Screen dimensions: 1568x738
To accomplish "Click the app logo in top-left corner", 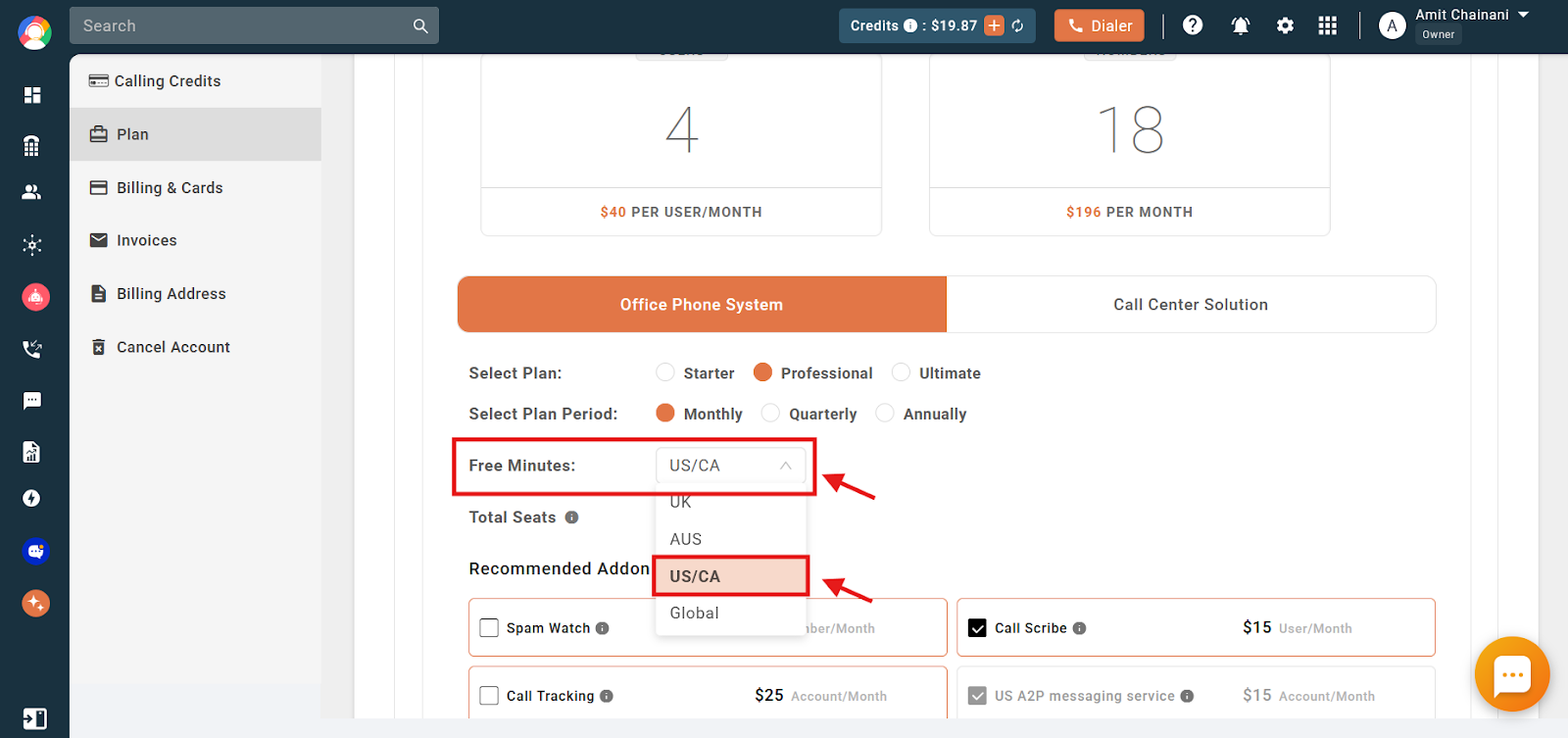I will (34, 32).
